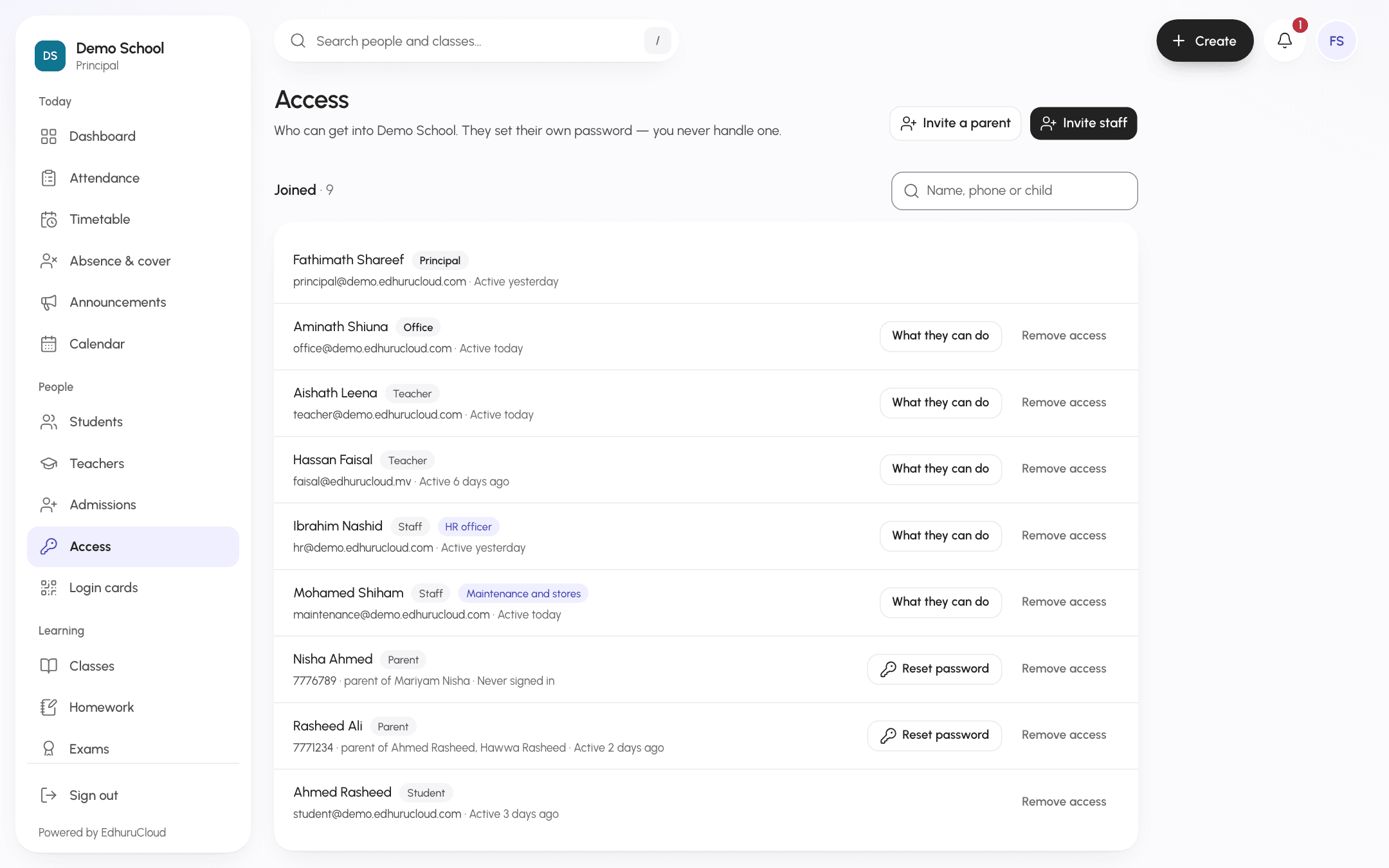Click principal@demo.edhurucloud.com email text
Screen dimensions: 1389x868
tap(379, 282)
